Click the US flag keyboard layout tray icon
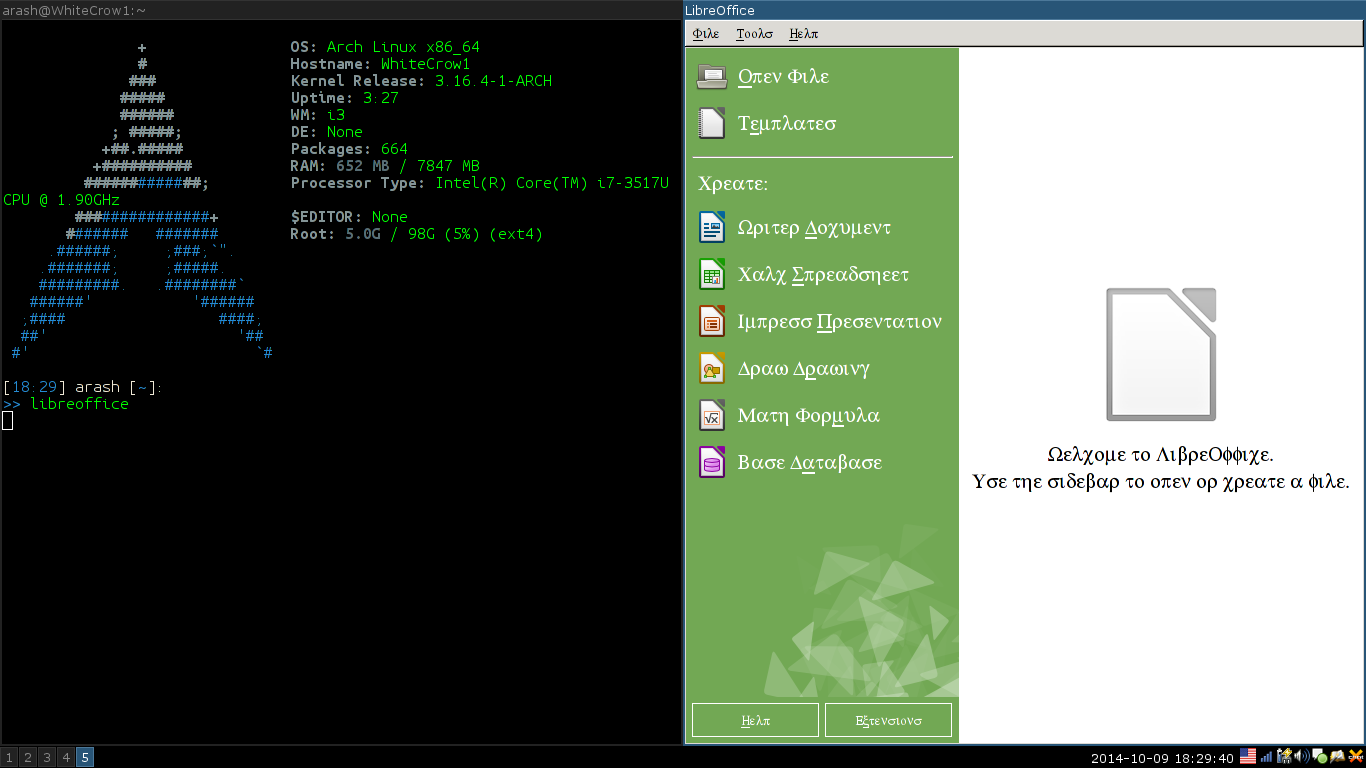 [1248, 756]
